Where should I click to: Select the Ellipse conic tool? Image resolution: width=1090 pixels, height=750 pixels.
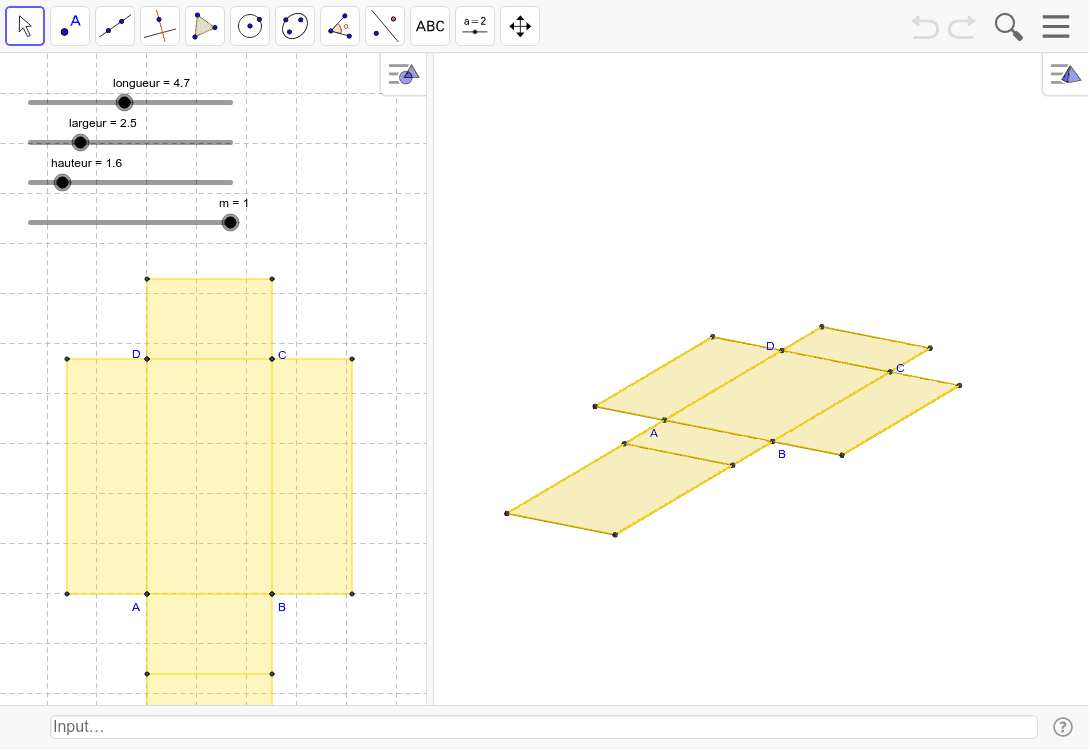295,26
